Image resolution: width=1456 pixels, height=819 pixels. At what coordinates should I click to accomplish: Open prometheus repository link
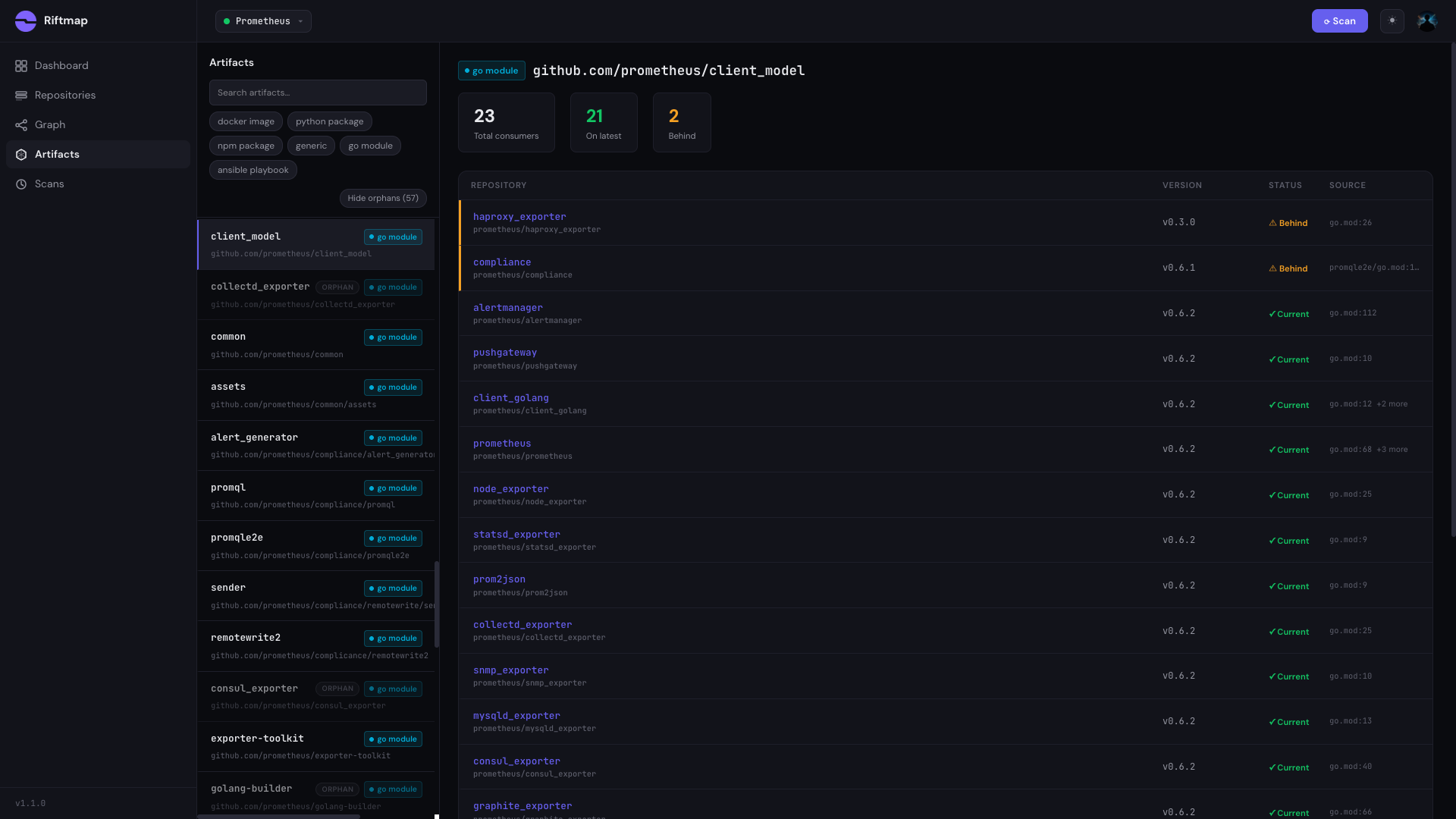coord(502,444)
